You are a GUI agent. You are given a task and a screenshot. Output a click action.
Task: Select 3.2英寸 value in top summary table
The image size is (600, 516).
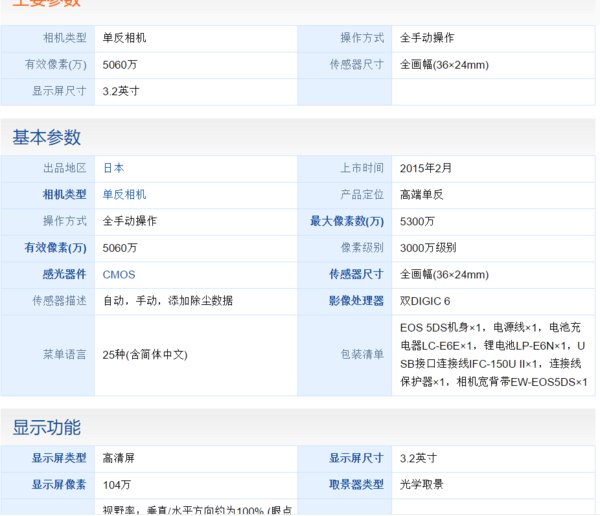121,91
